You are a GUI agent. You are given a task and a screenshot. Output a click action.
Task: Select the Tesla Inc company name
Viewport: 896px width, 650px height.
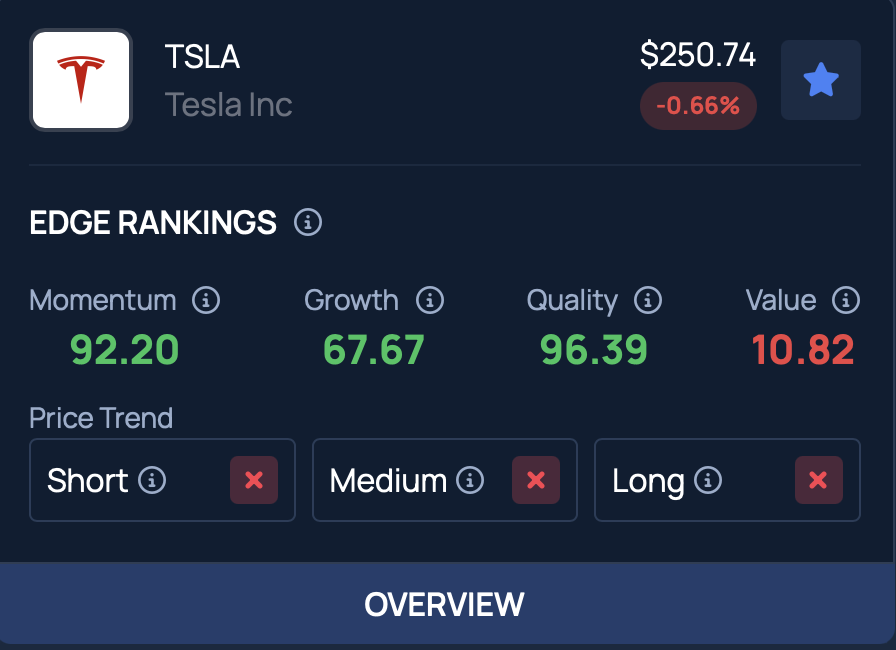coord(229,104)
